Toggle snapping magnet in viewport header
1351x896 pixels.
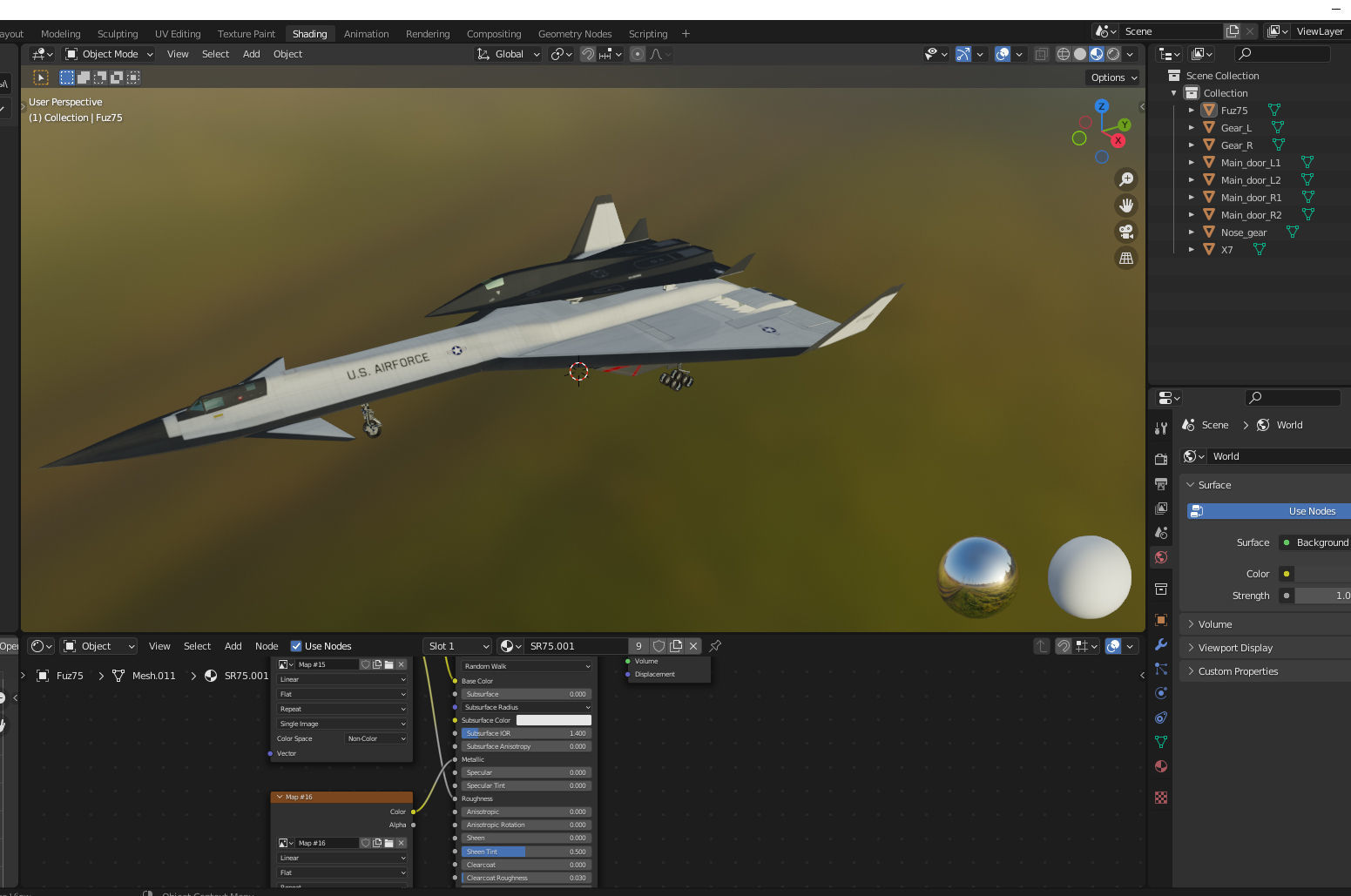click(x=588, y=54)
